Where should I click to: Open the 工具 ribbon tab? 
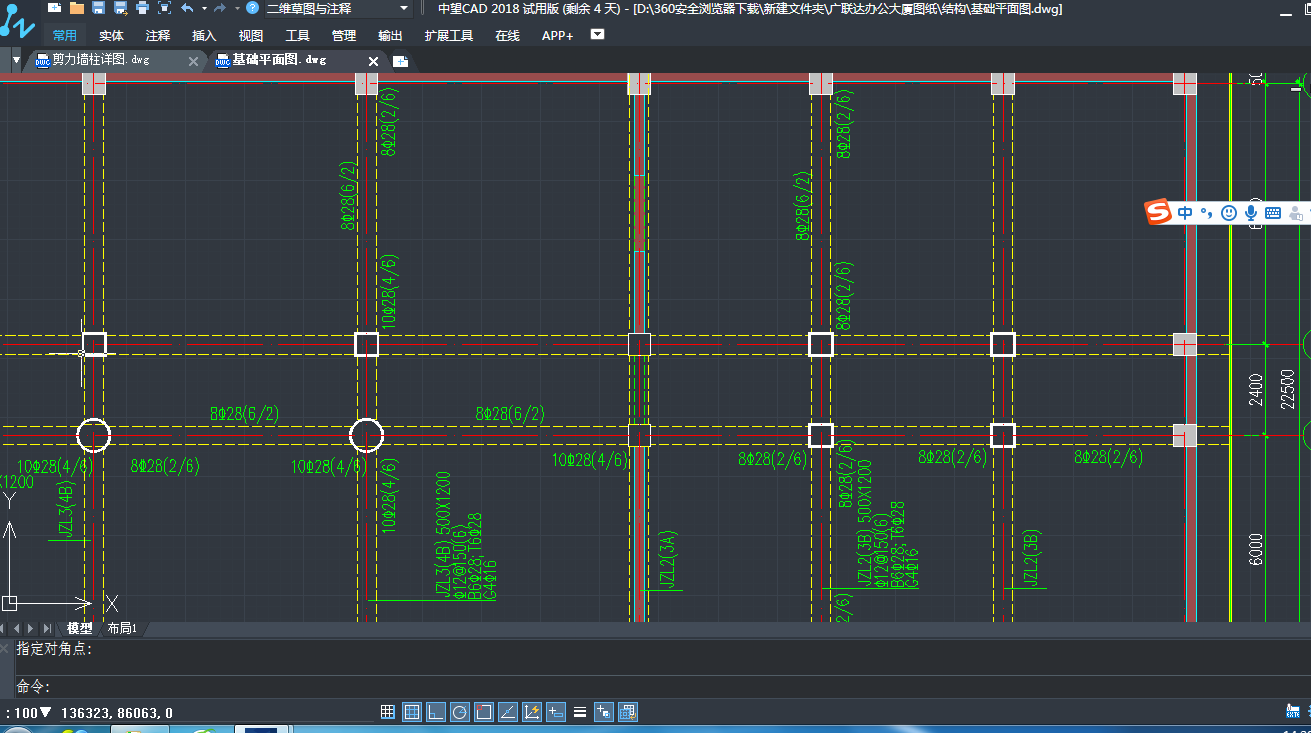(298, 35)
